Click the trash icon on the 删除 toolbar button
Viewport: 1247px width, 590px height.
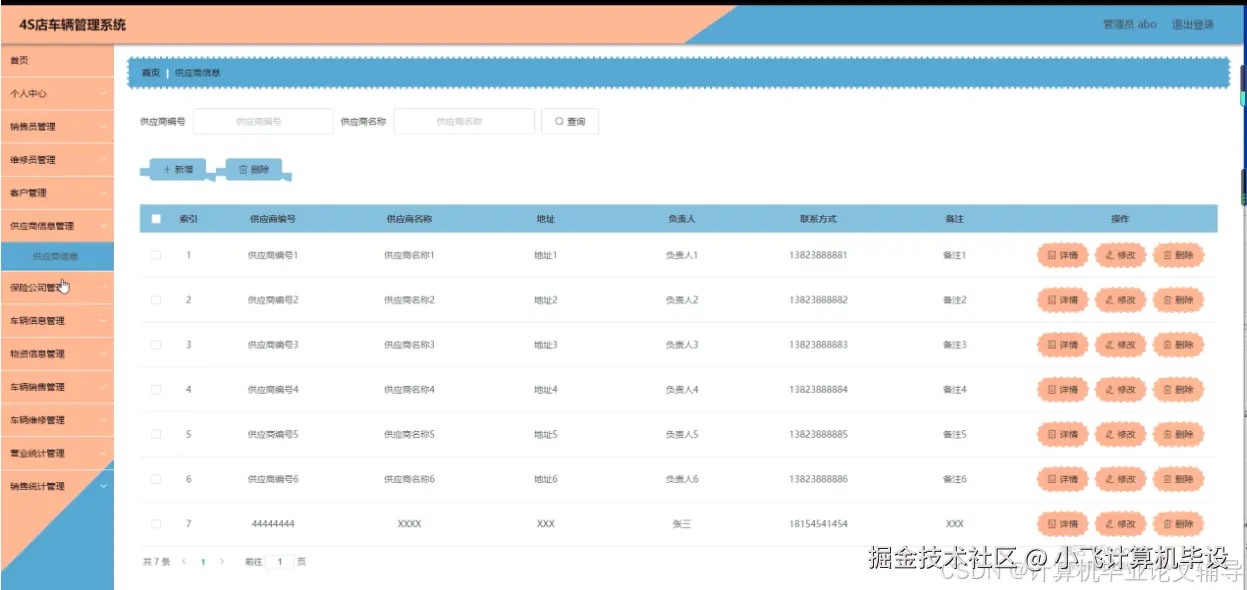(x=245, y=168)
